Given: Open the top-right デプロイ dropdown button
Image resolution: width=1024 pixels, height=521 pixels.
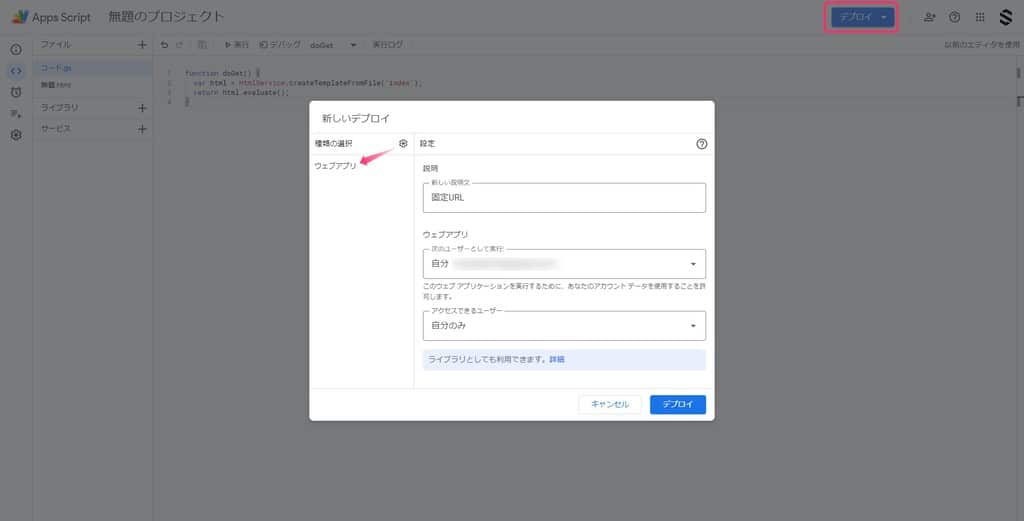Looking at the screenshot, I should click(x=862, y=17).
